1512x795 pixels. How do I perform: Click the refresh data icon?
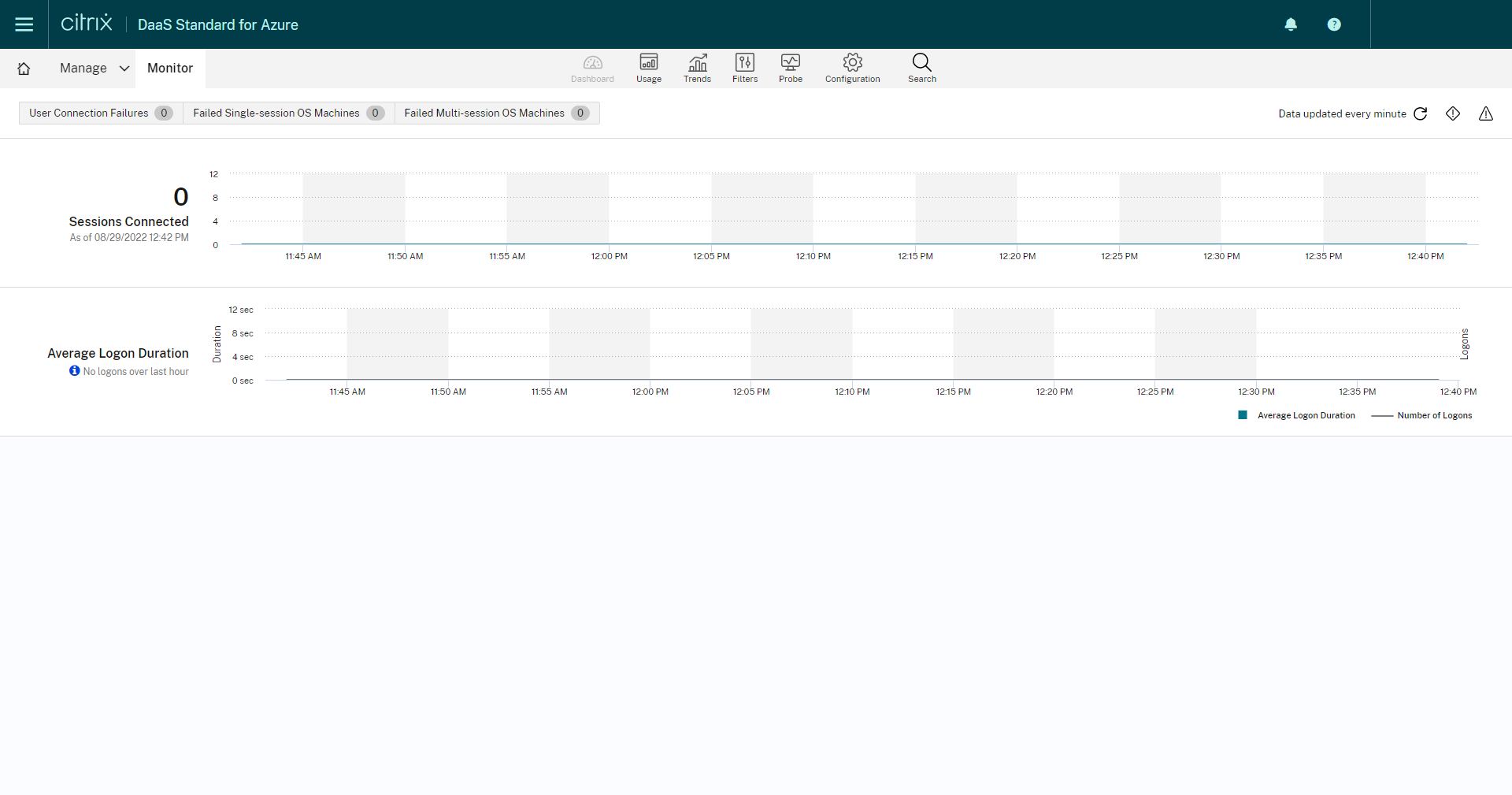pos(1421,113)
